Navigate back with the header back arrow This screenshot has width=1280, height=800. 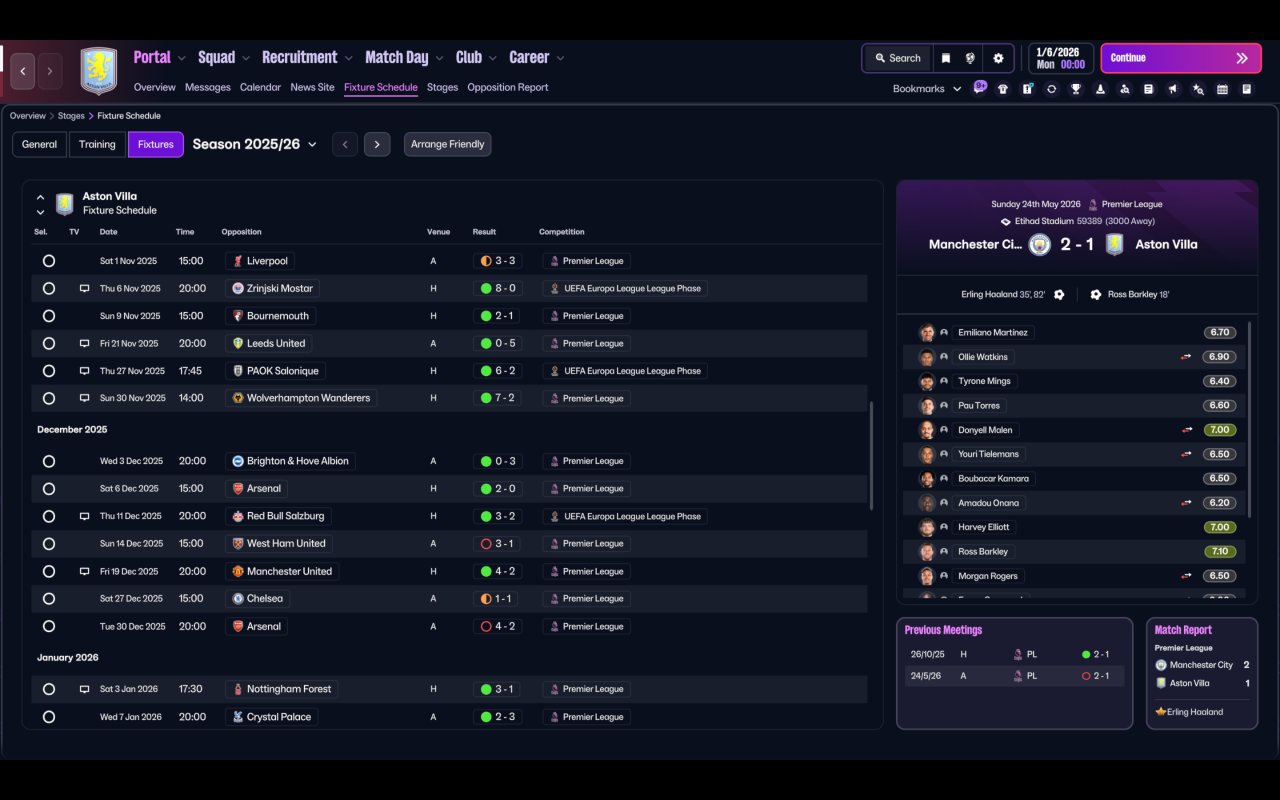22,71
